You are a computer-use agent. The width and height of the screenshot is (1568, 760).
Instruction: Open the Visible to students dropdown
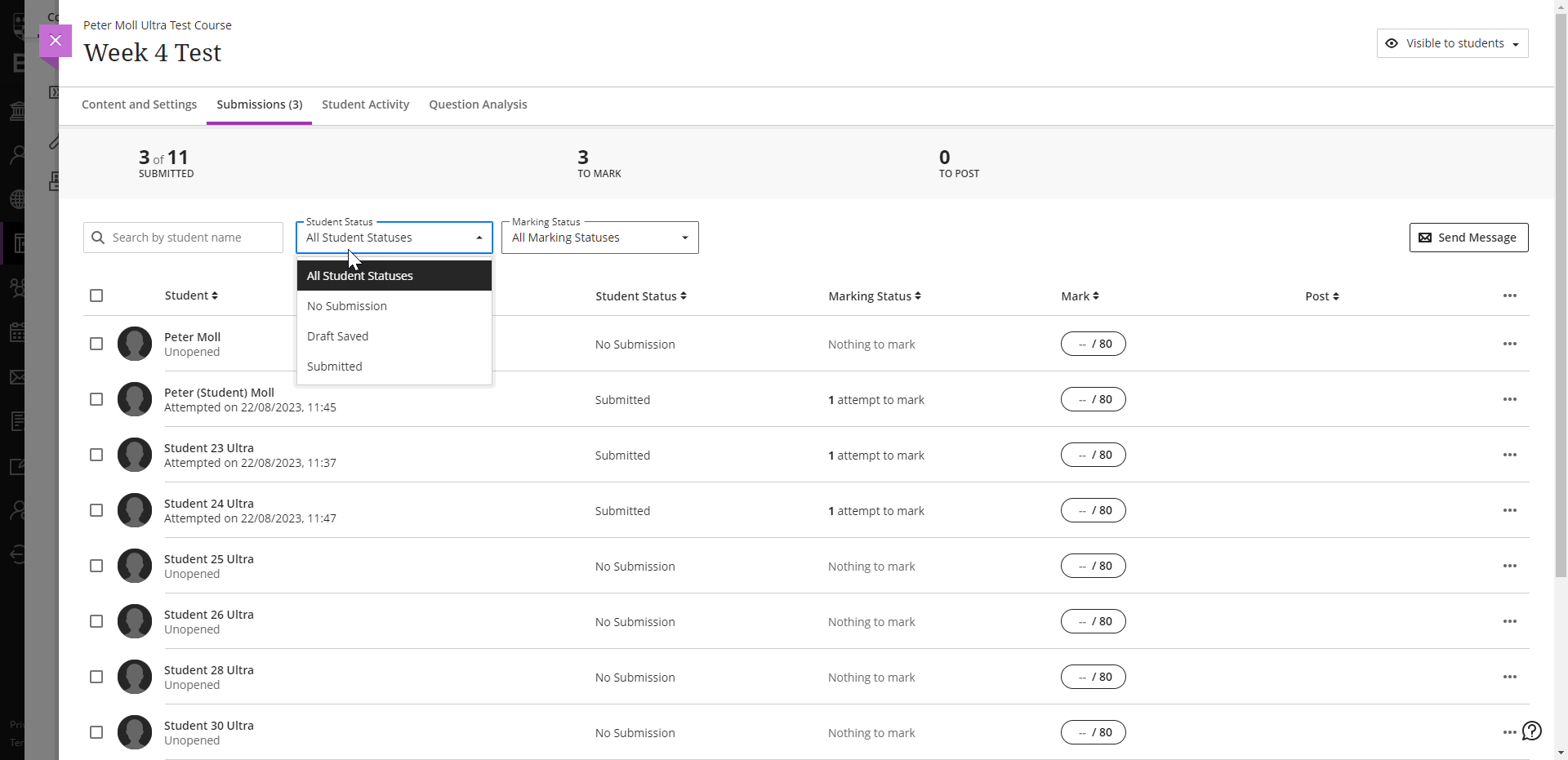[1452, 43]
